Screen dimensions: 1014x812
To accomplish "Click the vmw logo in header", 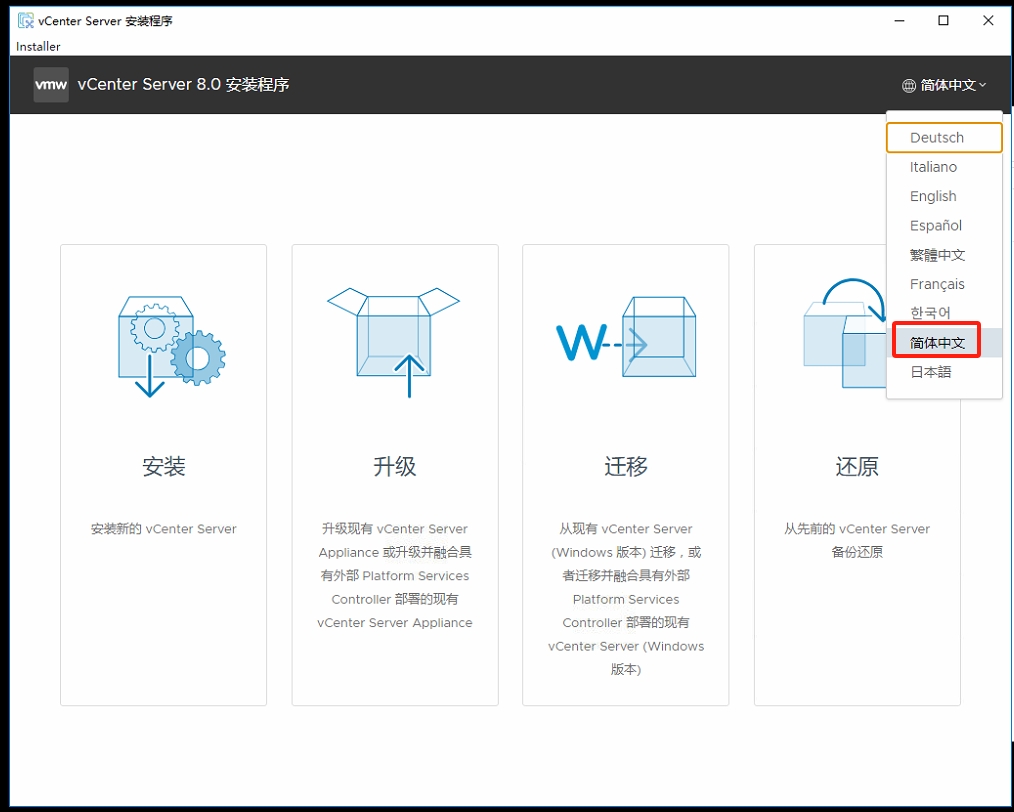I will (51, 85).
